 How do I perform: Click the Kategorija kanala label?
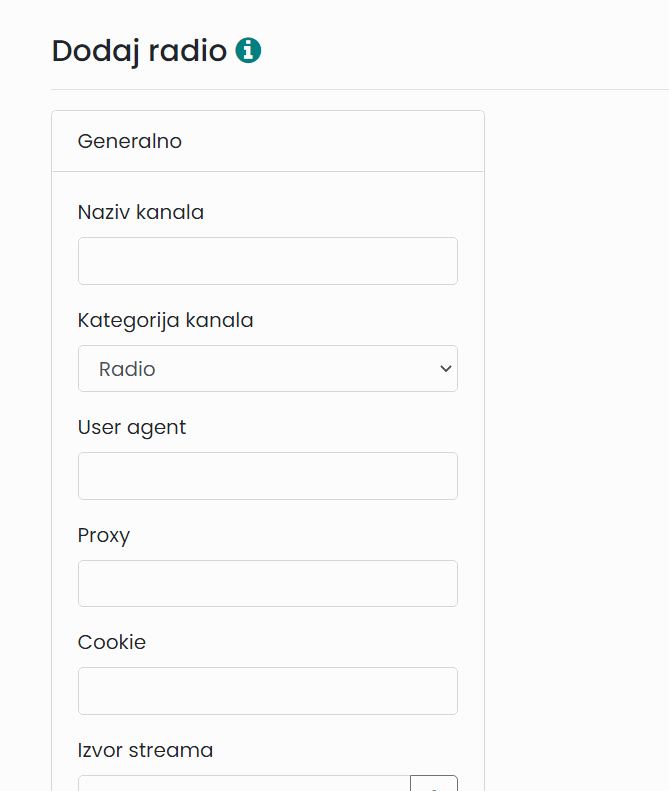(165, 320)
